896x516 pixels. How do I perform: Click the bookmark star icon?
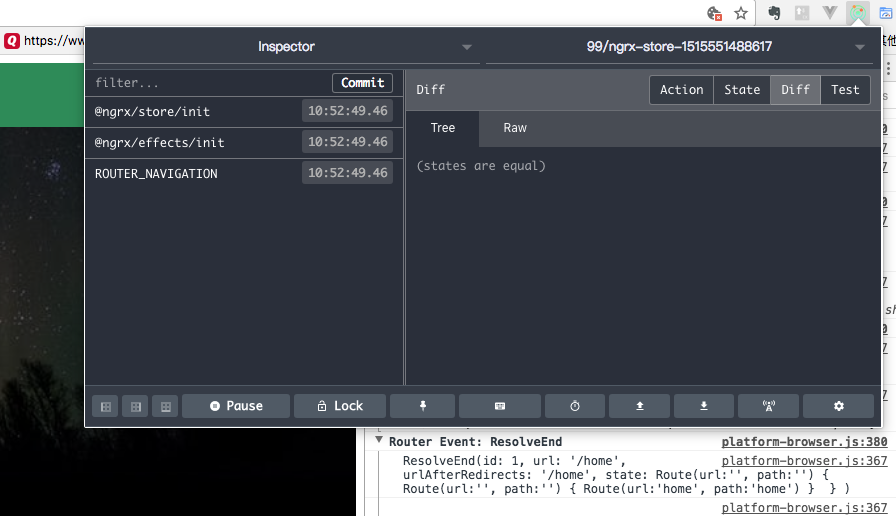(x=741, y=13)
